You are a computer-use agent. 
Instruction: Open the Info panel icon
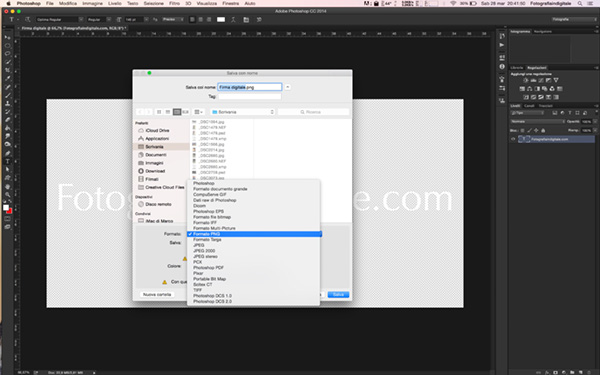coord(502,67)
